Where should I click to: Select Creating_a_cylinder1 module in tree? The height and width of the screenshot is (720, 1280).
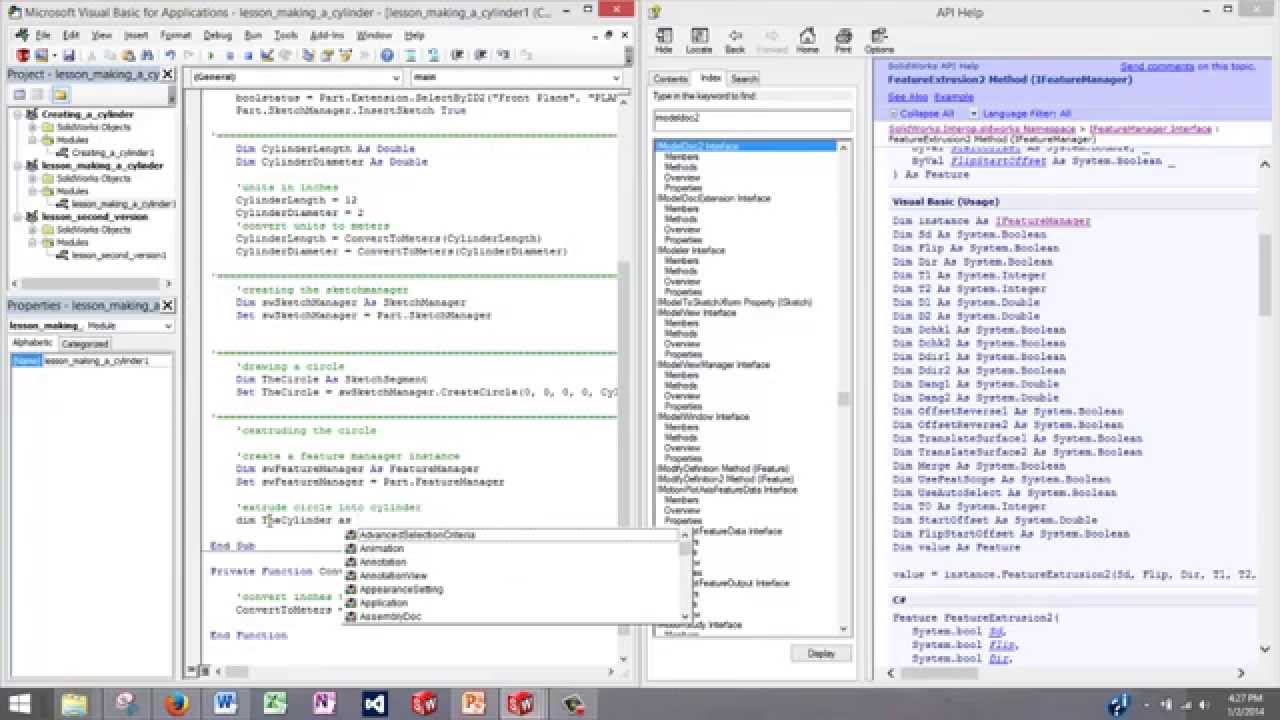tap(111, 153)
